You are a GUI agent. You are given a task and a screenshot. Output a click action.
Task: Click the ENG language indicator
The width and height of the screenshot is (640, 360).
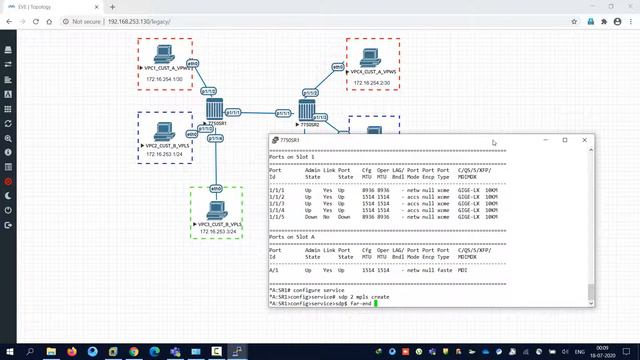(x=580, y=351)
